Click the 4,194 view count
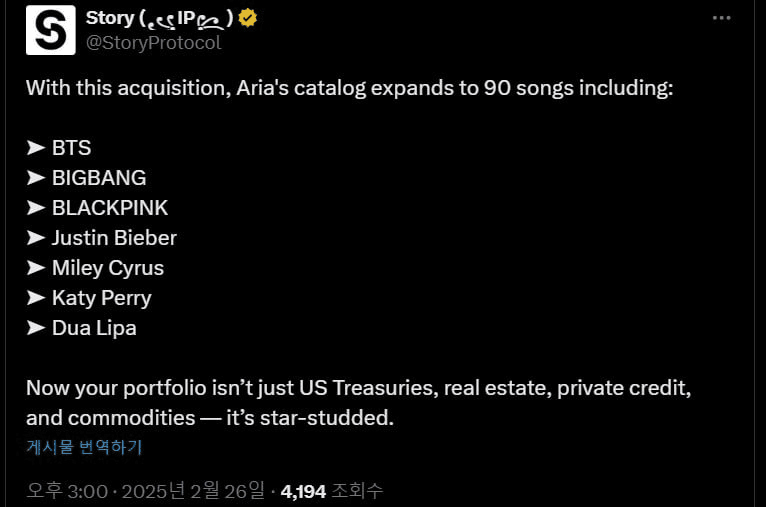Viewport: 766px width, 507px height. coord(303,491)
